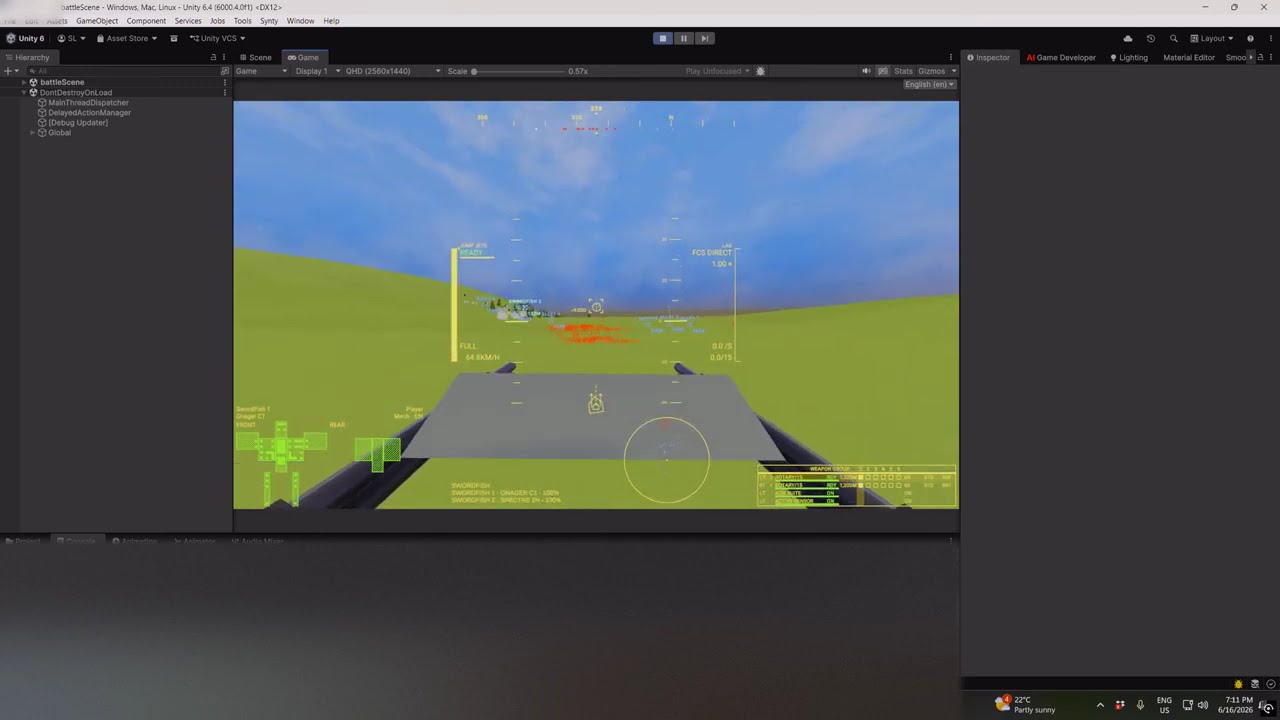Toggle the Stats overlay
This screenshot has width=1280, height=720.
point(903,71)
